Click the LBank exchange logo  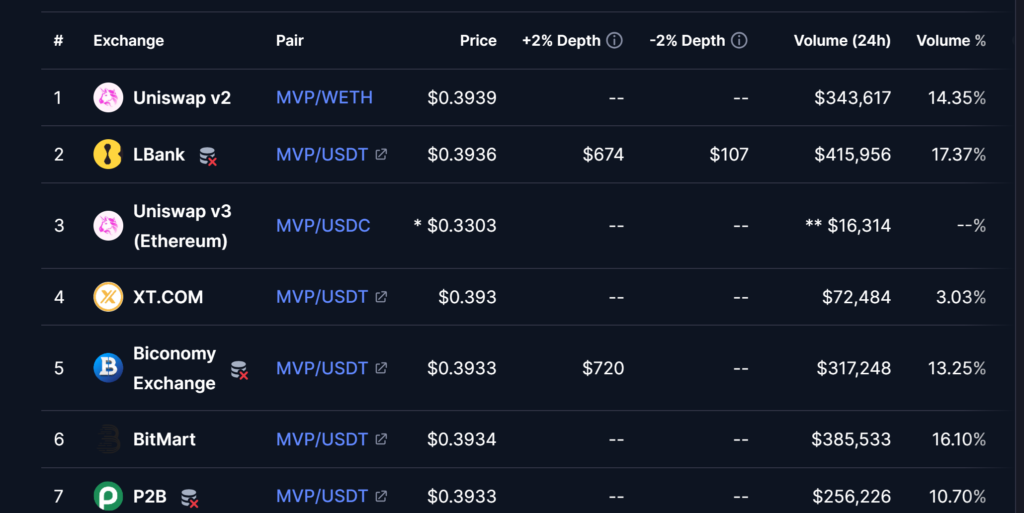[108, 155]
